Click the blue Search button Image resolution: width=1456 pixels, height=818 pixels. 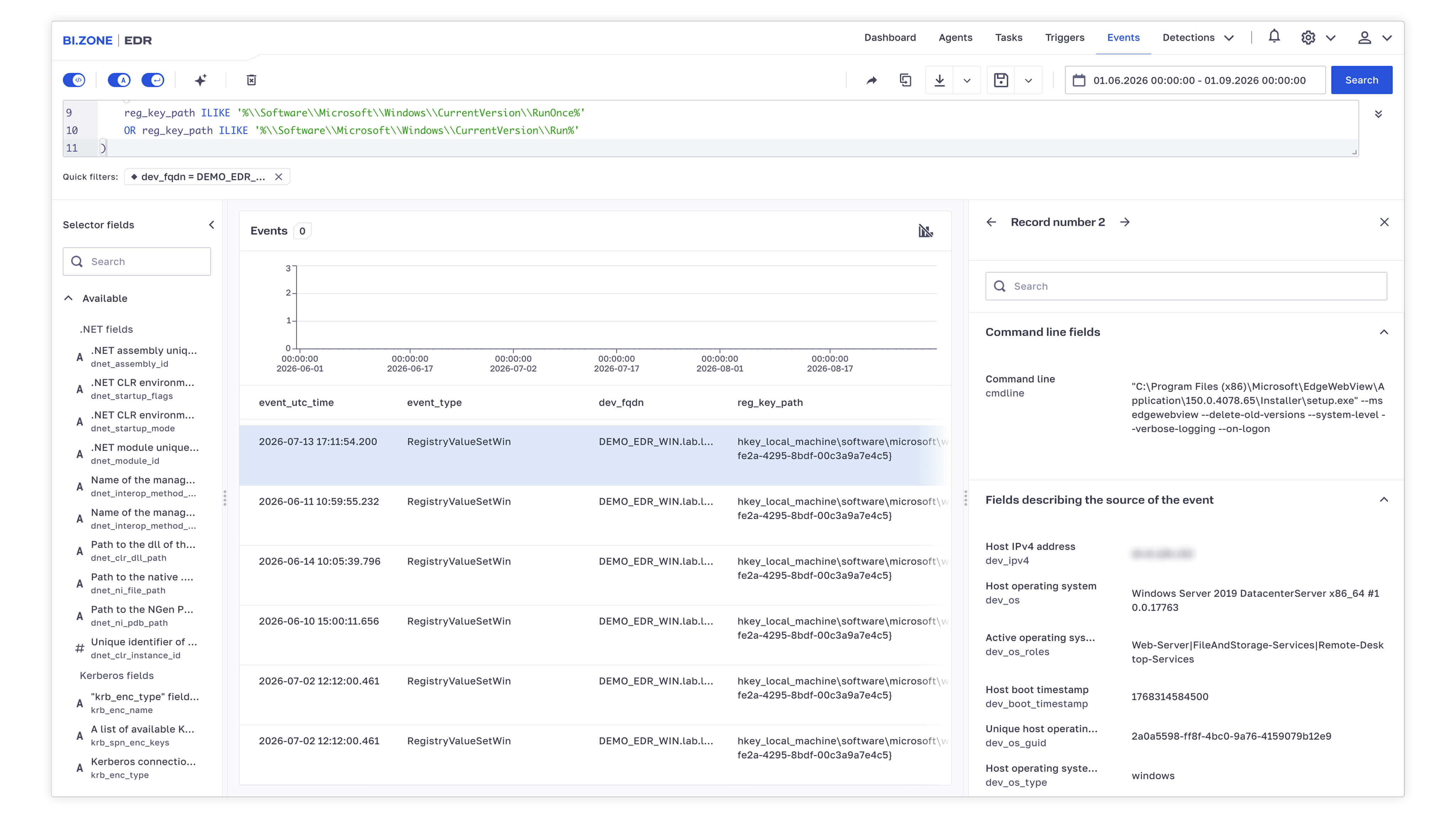pyautogui.click(x=1361, y=80)
